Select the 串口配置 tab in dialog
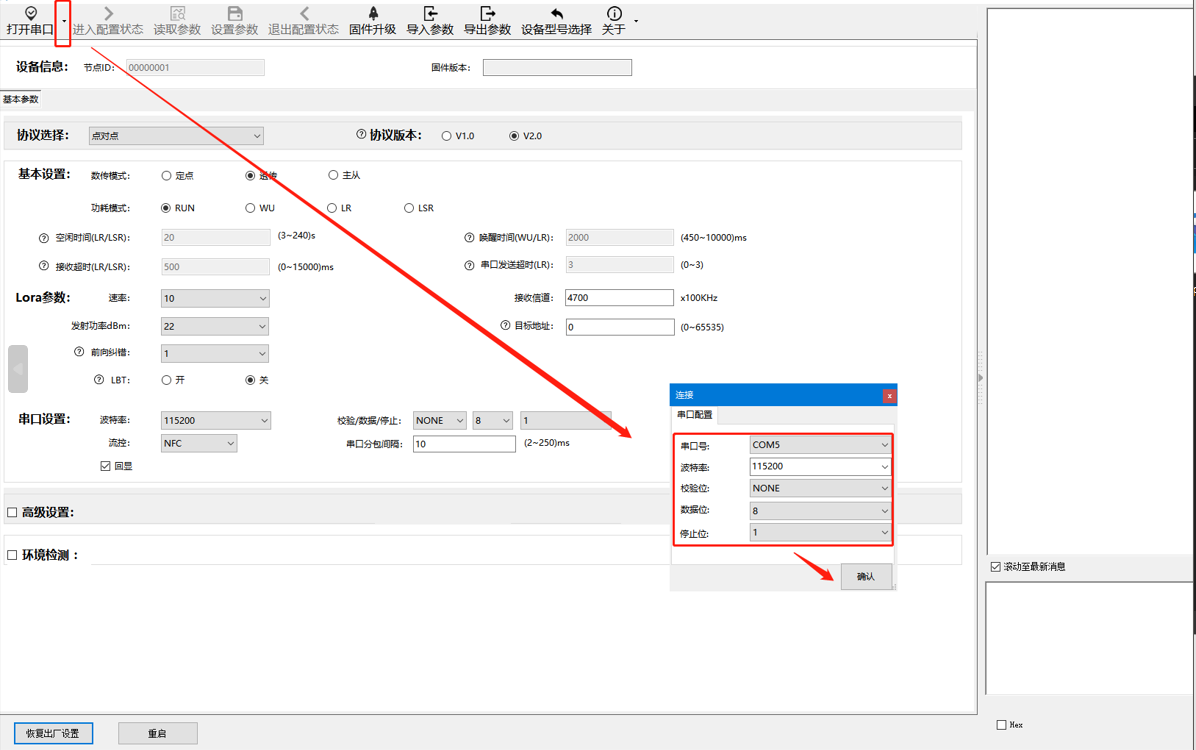The image size is (1196, 750). 695,415
